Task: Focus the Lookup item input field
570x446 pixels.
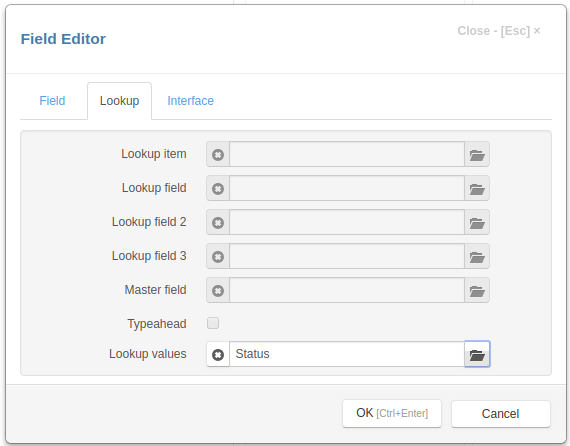Action: coord(347,154)
